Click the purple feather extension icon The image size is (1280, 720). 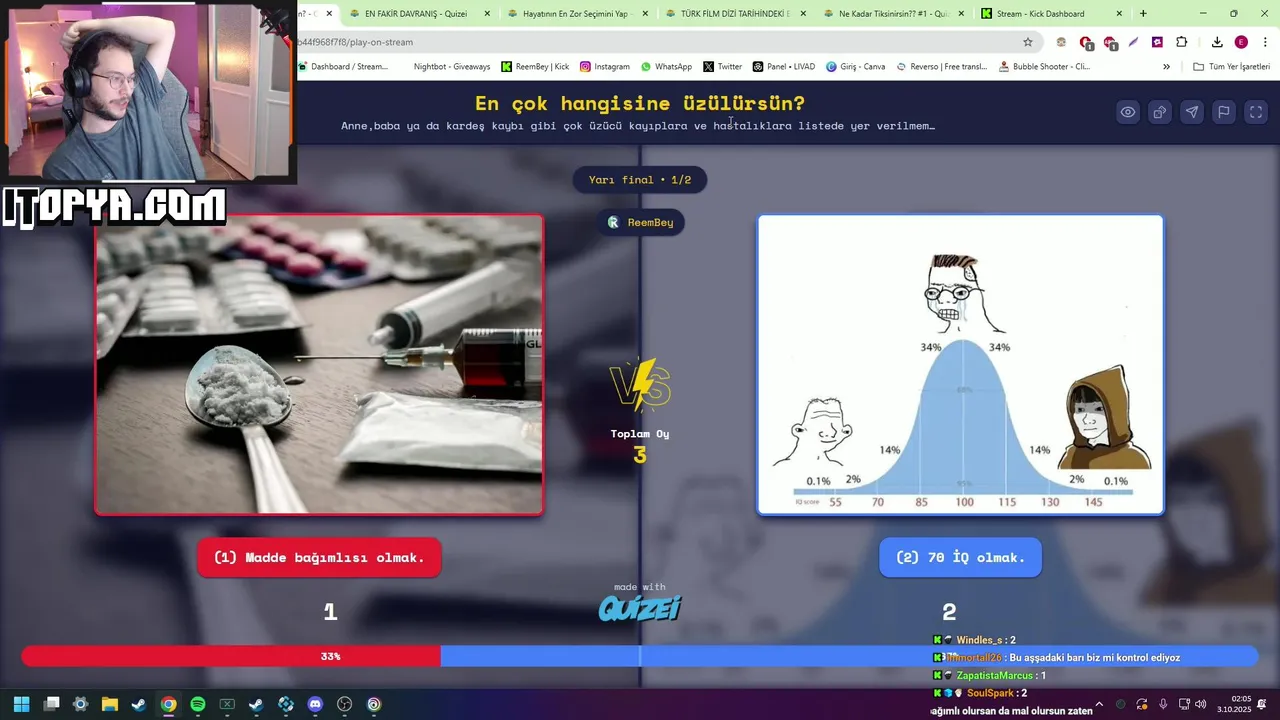click(1133, 42)
